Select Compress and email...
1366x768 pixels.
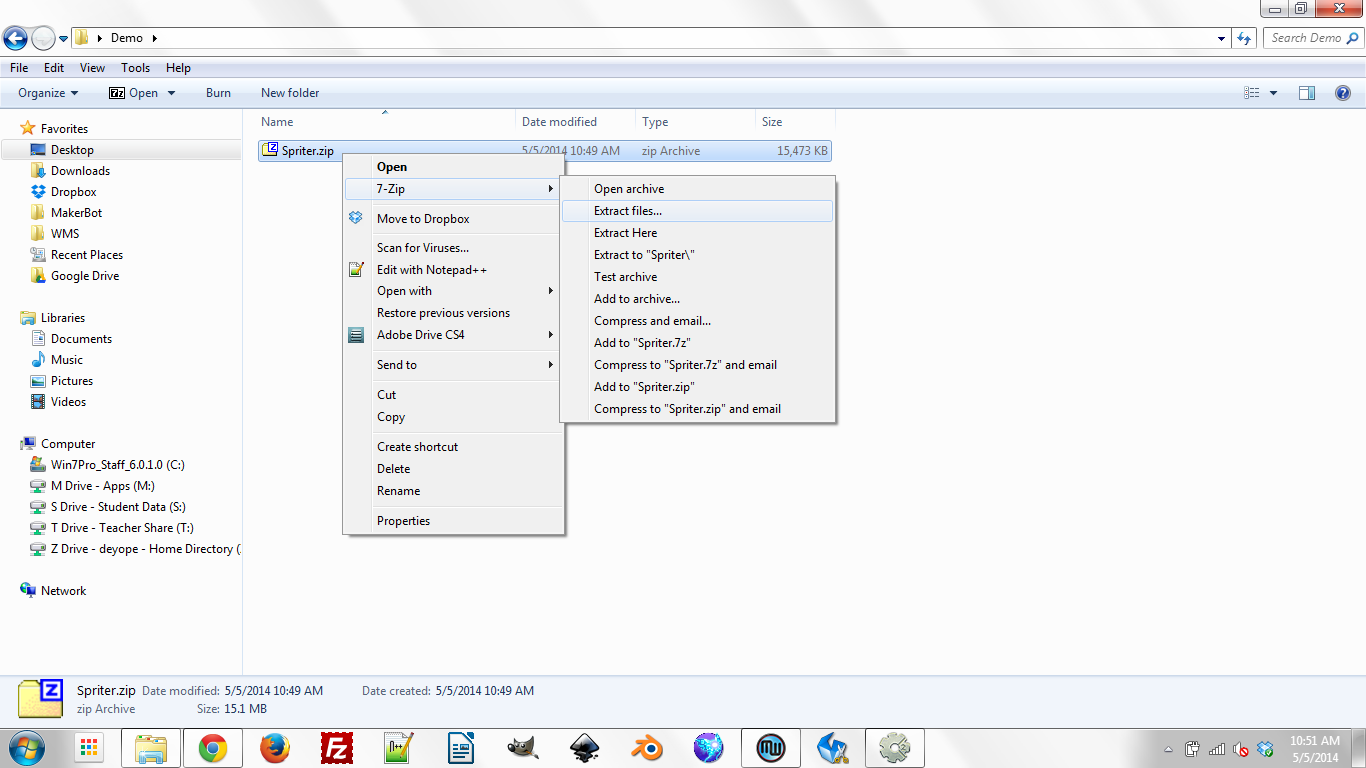697,321
